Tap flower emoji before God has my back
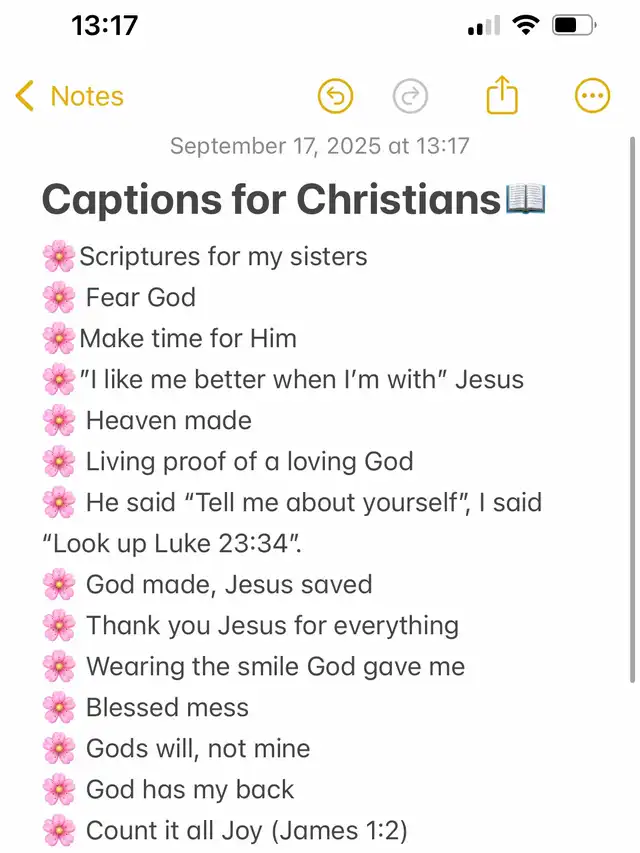640x853 pixels. point(59,790)
